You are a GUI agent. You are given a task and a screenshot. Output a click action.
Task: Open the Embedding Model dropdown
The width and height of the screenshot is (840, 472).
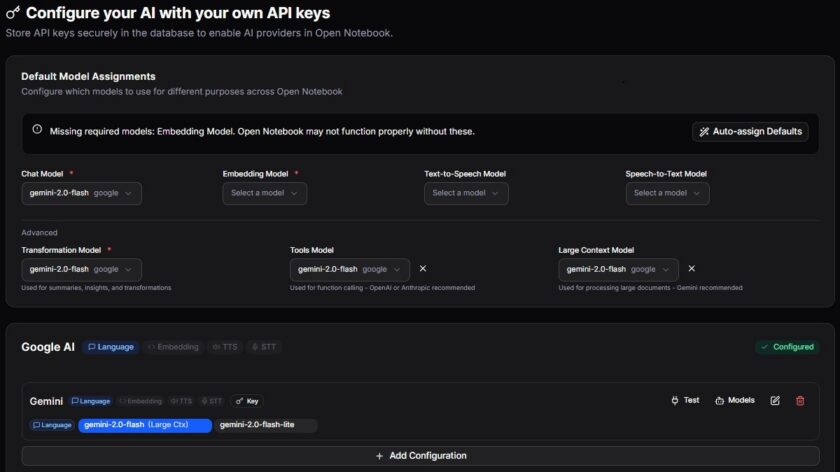[265, 193]
